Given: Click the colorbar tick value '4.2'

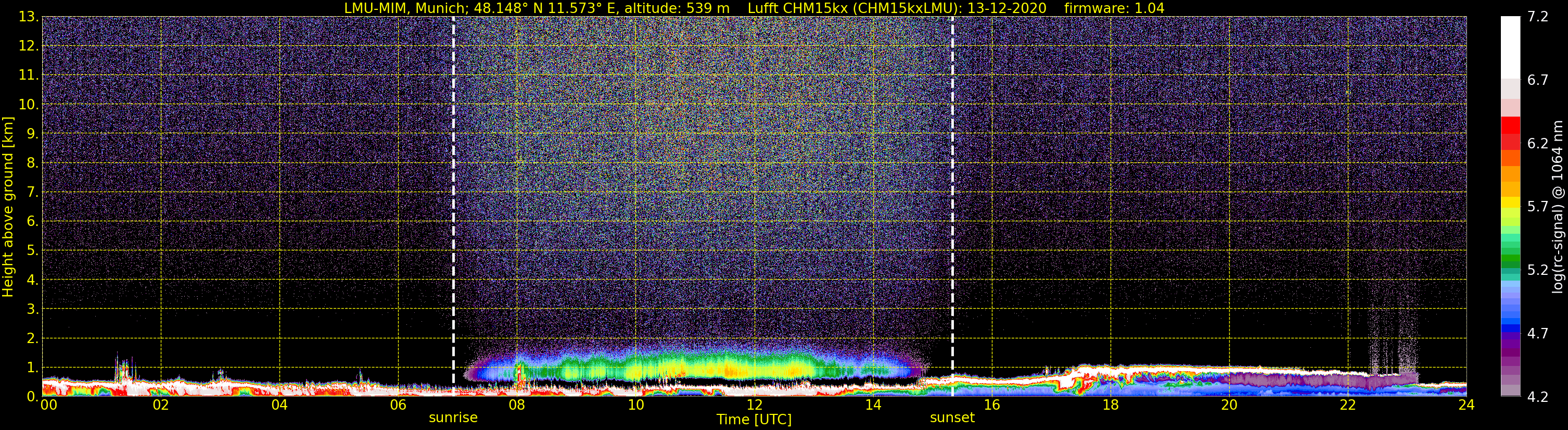Looking at the screenshot, I should click(1538, 397).
